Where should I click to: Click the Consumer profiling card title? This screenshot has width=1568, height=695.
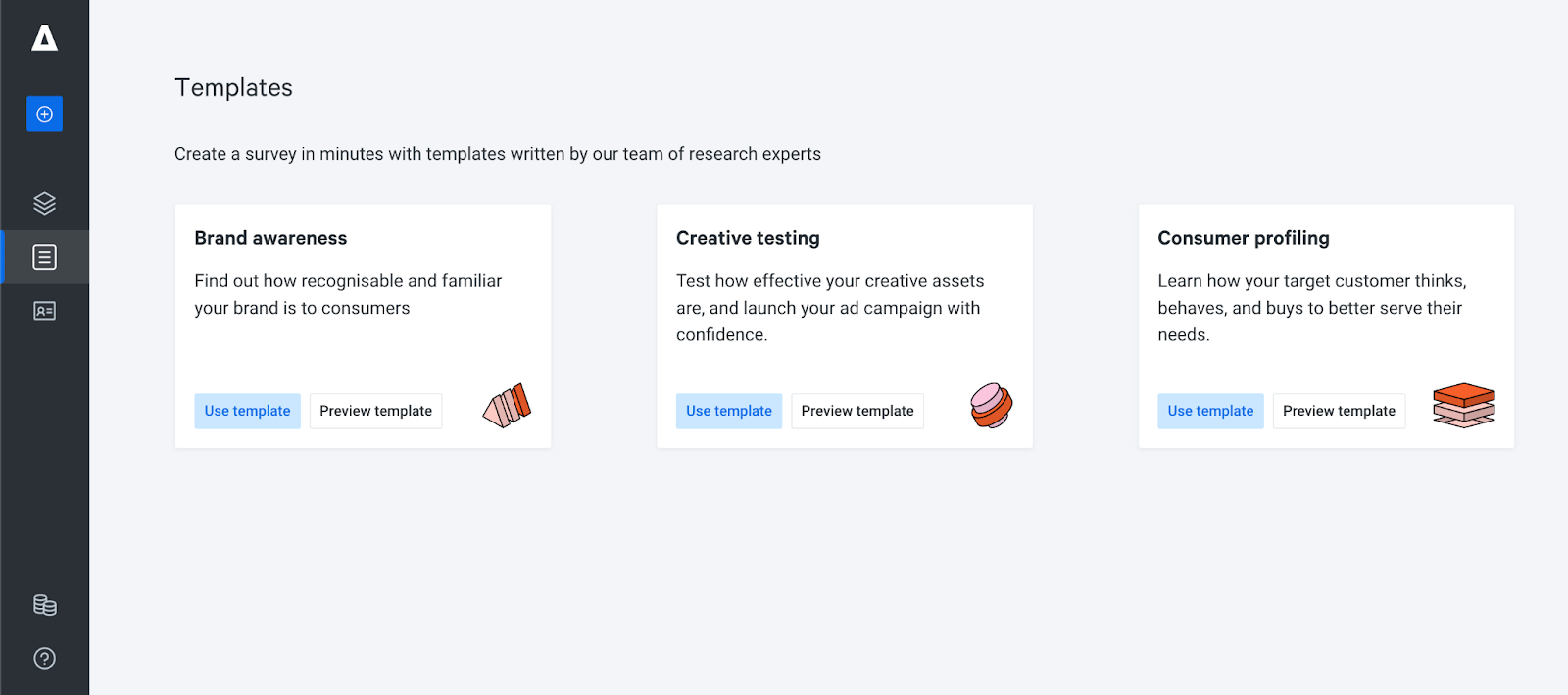coord(1243,238)
